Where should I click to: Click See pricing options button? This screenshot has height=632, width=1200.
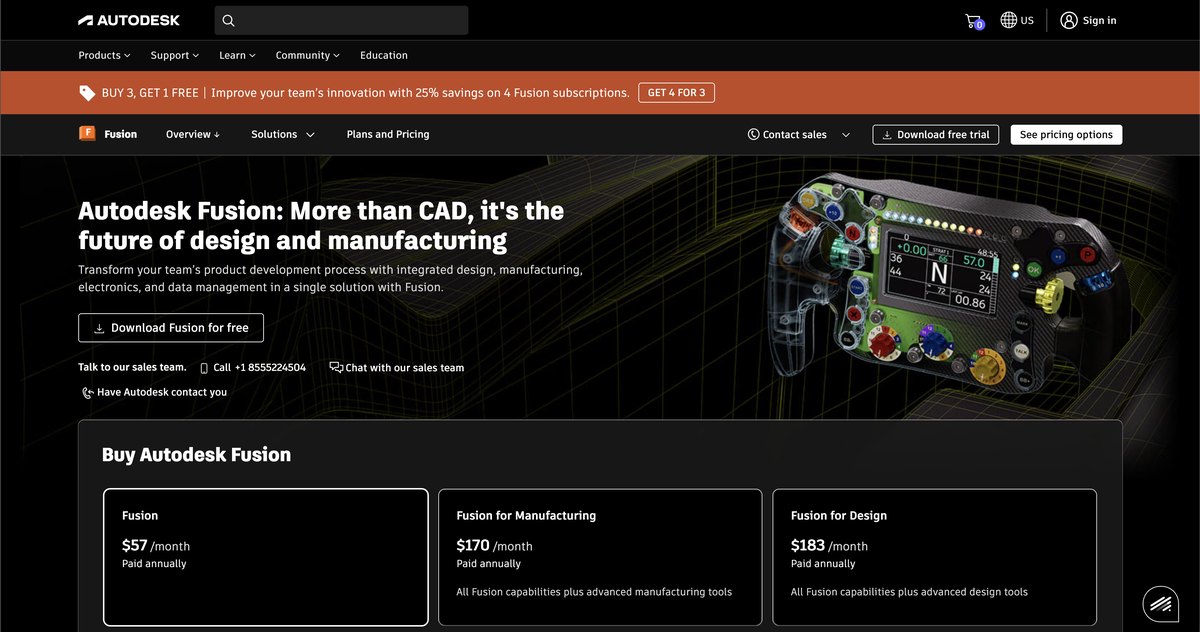pyautogui.click(x=1066, y=134)
